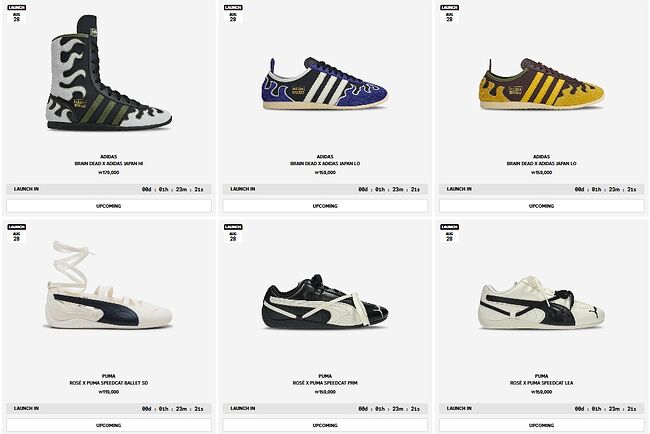Open the blue Adidas Japan Lo sneaker image
This screenshot has height=434, width=650.
tap(325, 84)
